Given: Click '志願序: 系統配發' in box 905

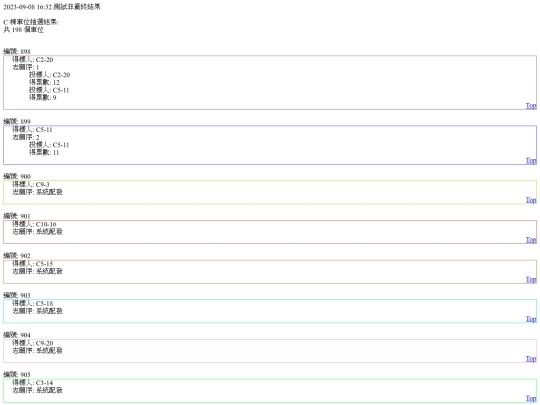Looking at the screenshot, I should pyautogui.click(x=38, y=390).
